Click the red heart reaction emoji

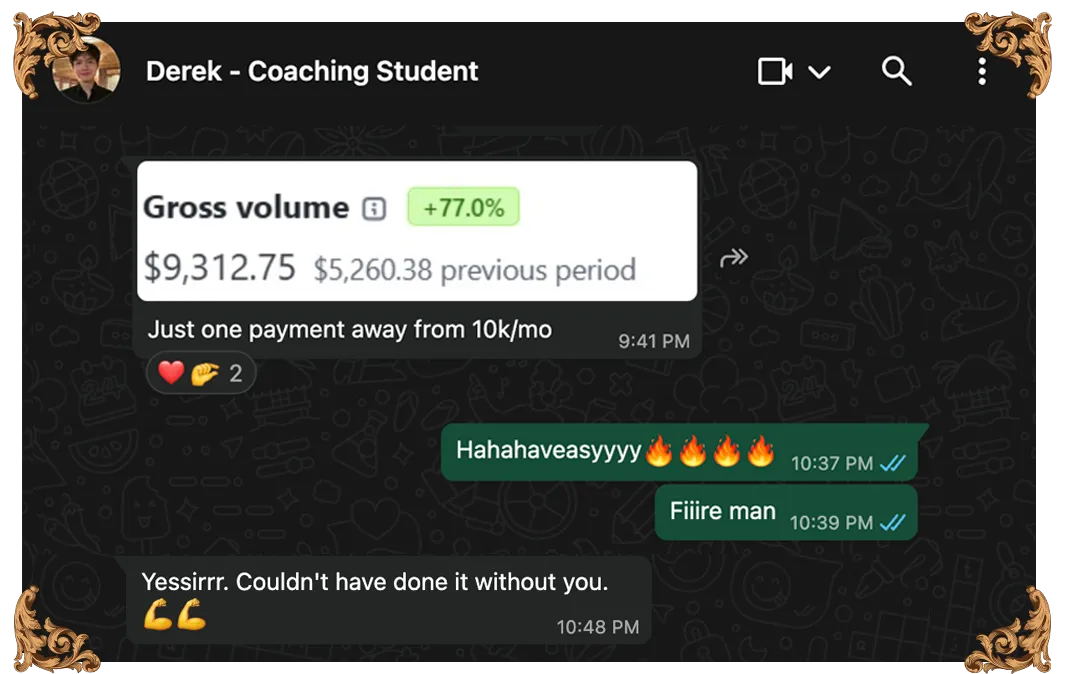tap(171, 372)
